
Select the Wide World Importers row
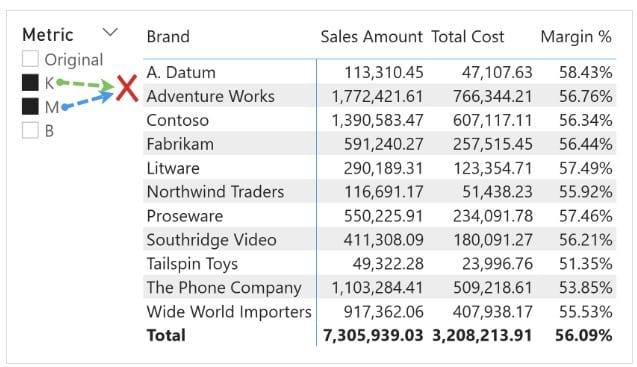[x=379, y=312]
